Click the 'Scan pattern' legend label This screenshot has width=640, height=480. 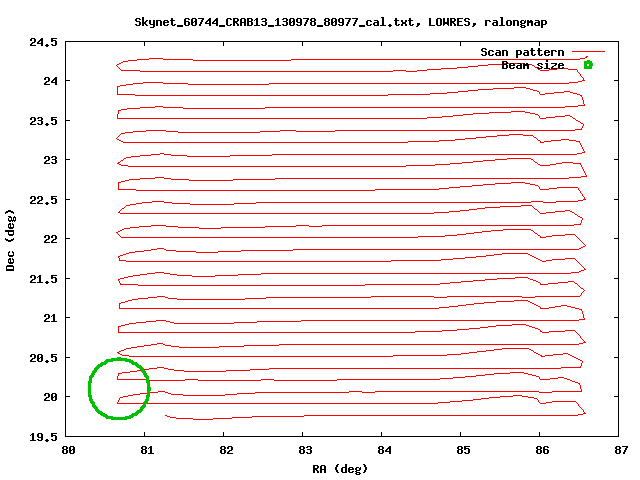(522, 52)
